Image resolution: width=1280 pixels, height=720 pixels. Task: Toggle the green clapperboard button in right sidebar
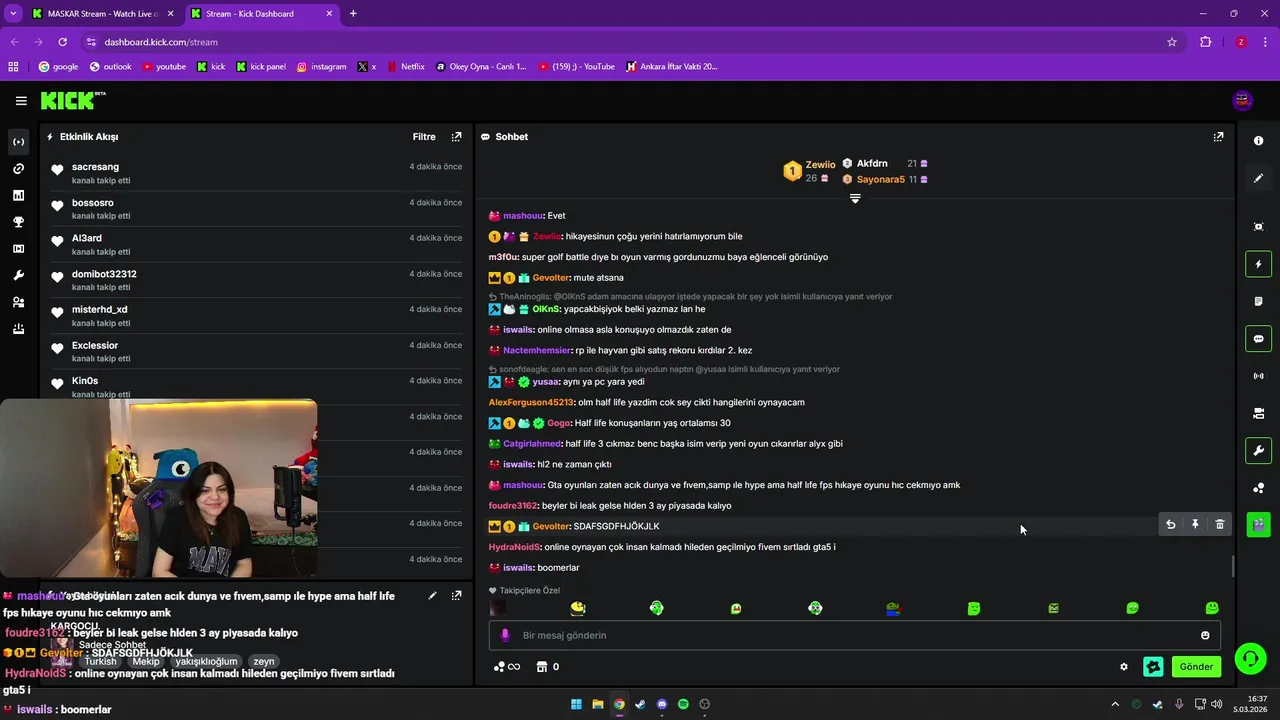1258,524
